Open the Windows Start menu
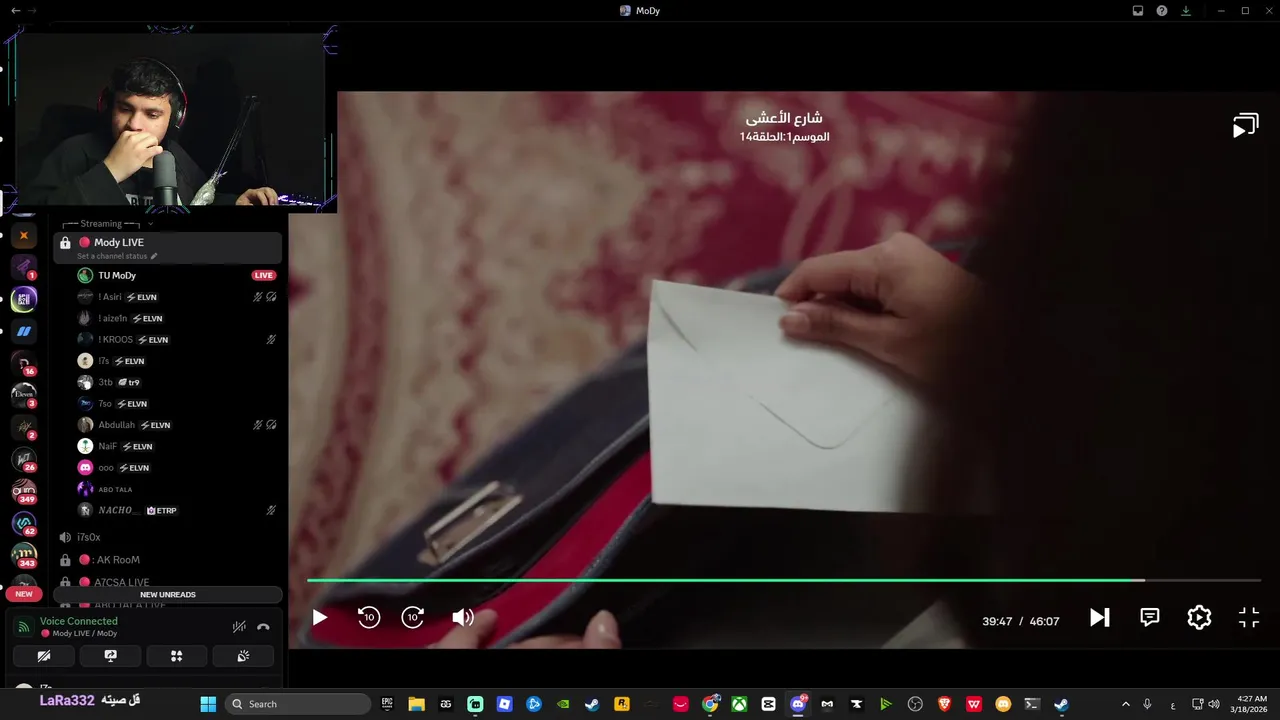The image size is (1280, 720). pos(208,704)
